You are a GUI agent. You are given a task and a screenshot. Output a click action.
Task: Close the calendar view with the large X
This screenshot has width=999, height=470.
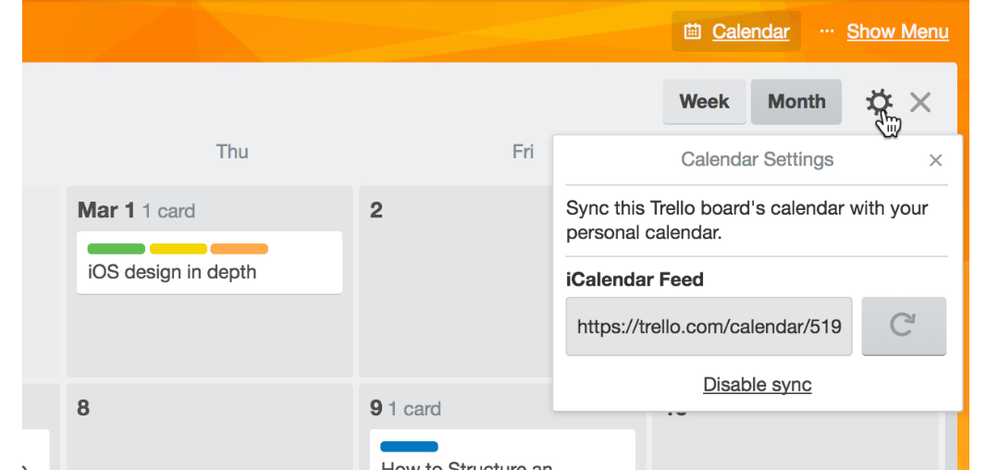920,102
